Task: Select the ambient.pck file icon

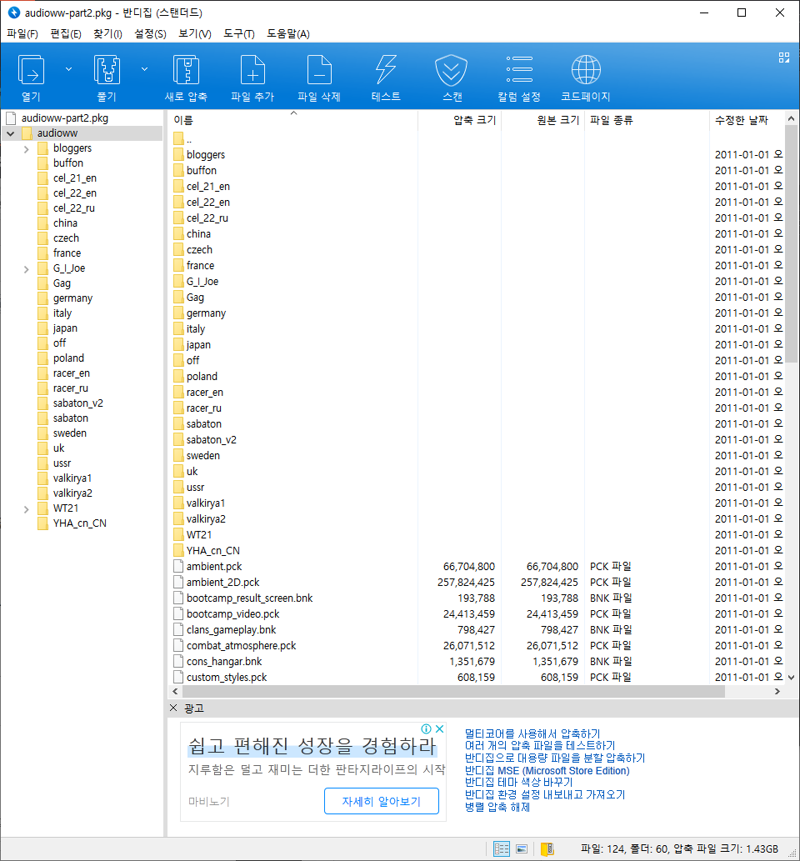Action: tap(178, 566)
